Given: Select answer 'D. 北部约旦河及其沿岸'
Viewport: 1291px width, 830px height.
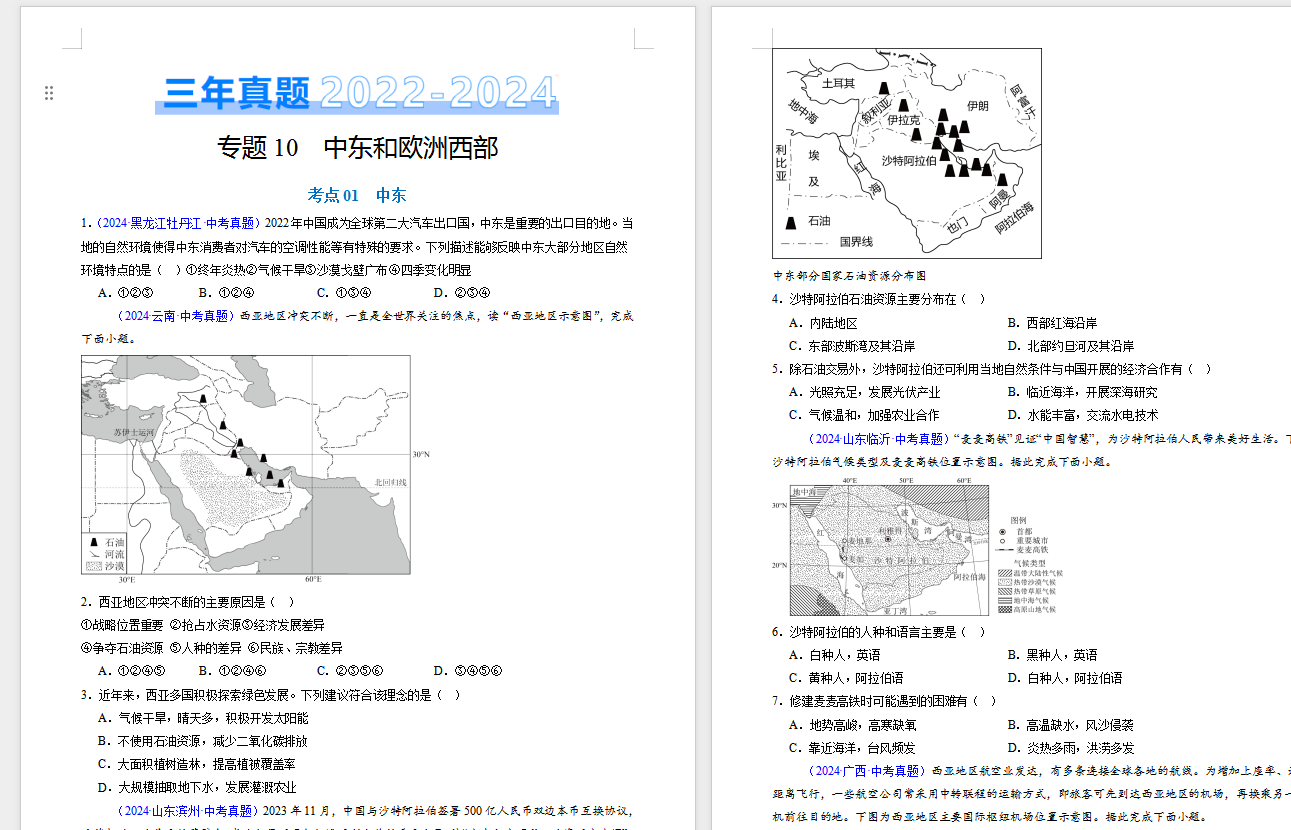Looking at the screenshot, I should pyautogui.click(x=1071, y=346).
